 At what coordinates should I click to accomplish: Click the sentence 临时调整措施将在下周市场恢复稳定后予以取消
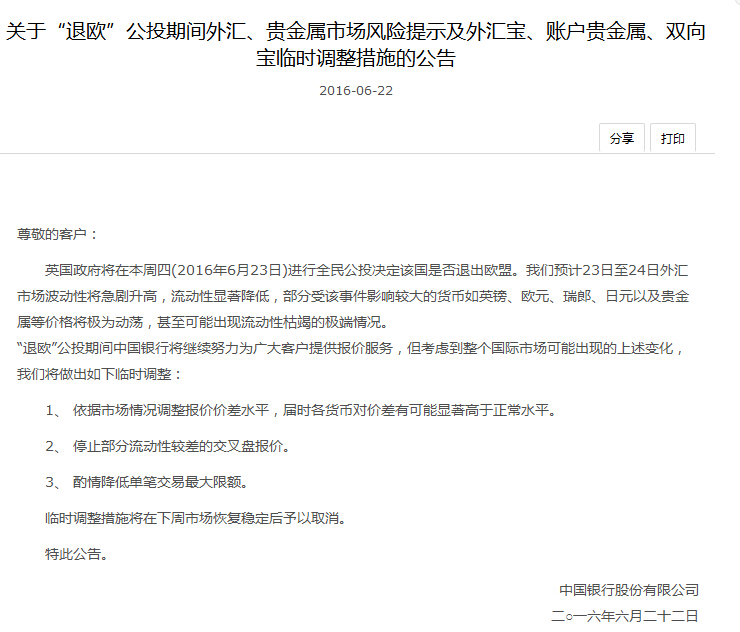click(196, 518)
